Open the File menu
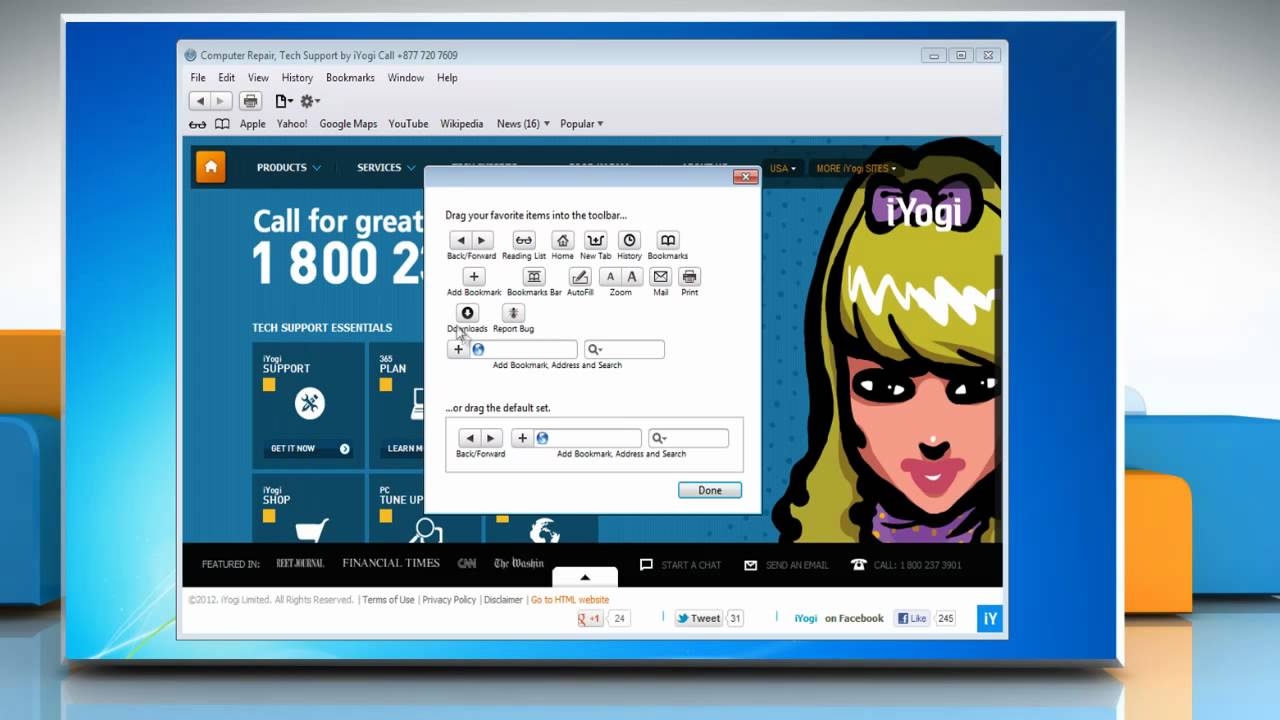This screenshot has height=720, width=1280. point(198,78)
